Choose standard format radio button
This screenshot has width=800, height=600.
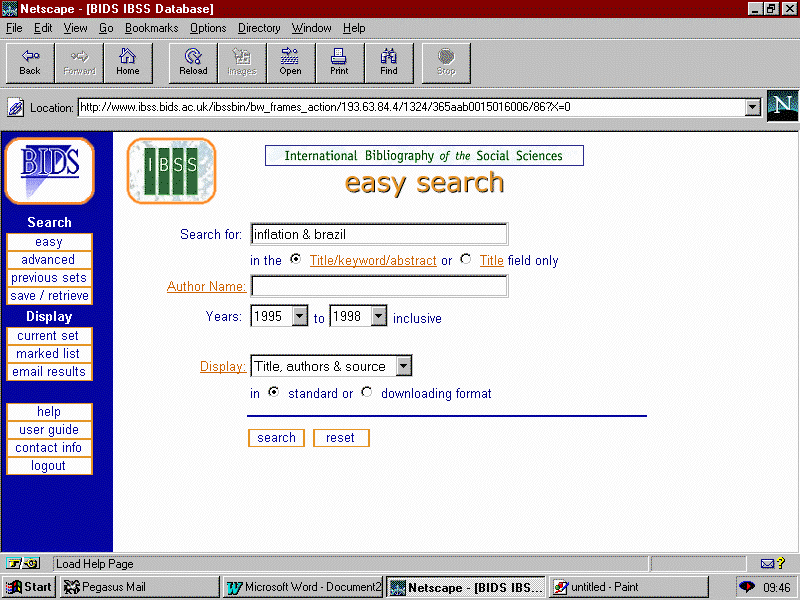pos(274,392)
